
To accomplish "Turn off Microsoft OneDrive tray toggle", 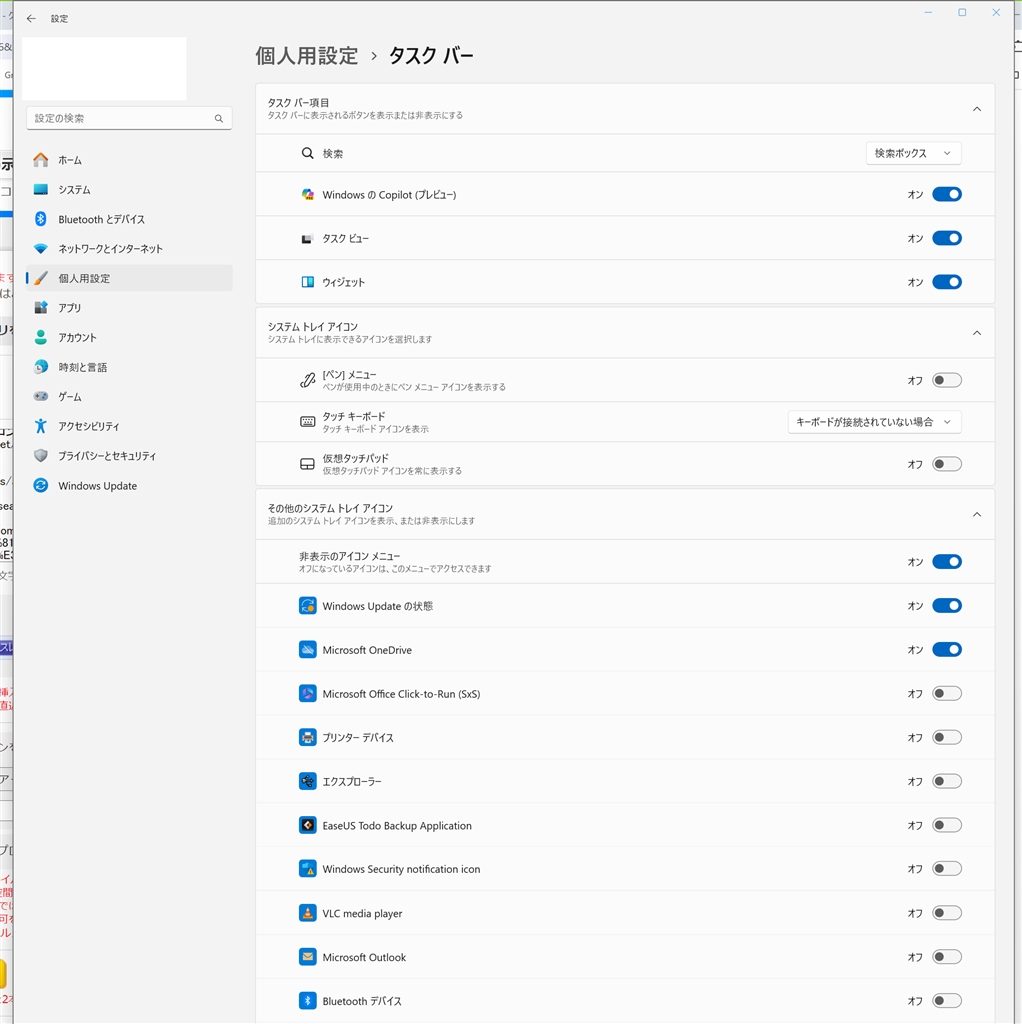I will coord(947,650).
